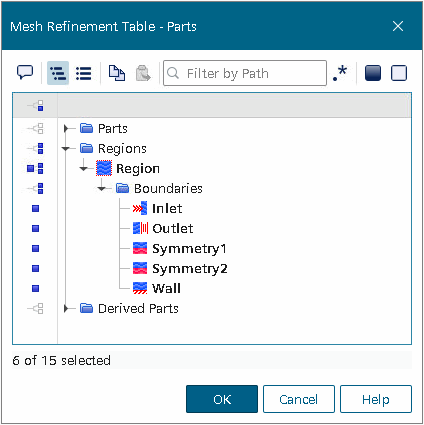Click the copy selection icon
The image size is (424, 425).
coord(117,73)
